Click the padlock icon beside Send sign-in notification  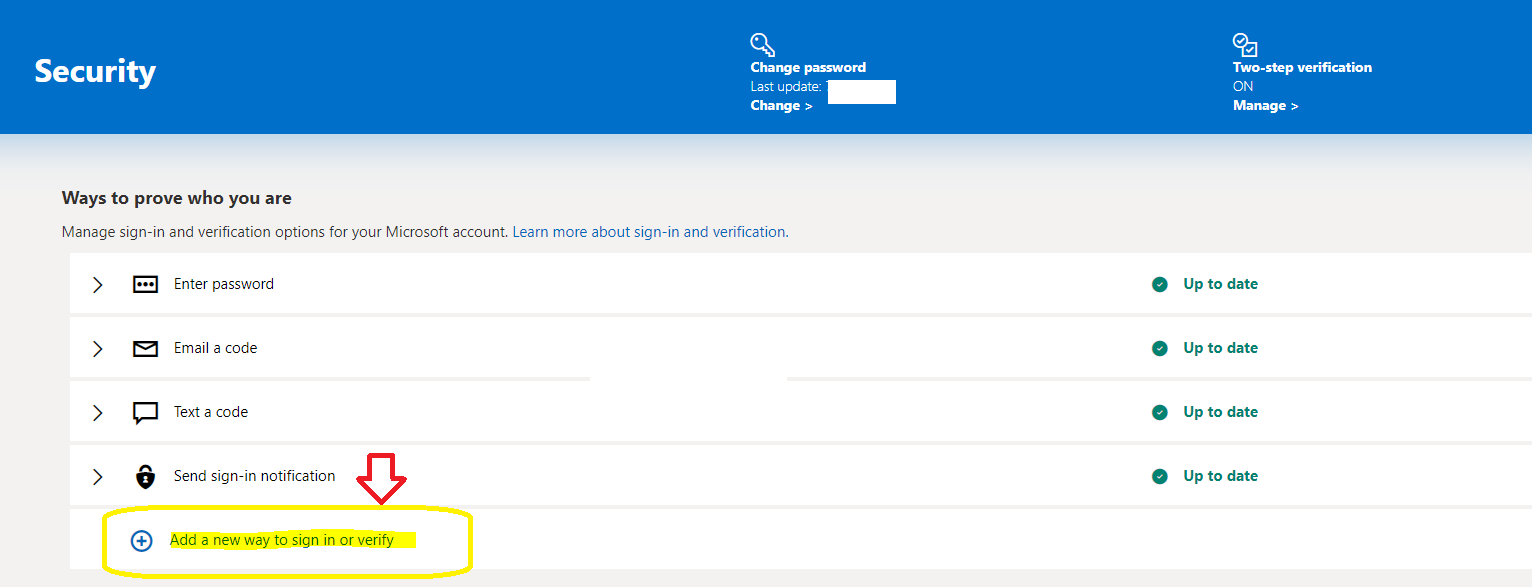tap(146, 476)
